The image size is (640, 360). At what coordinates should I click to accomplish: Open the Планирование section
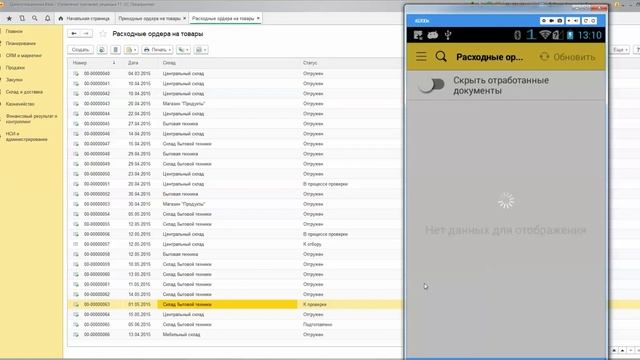[x=20, y=43]
